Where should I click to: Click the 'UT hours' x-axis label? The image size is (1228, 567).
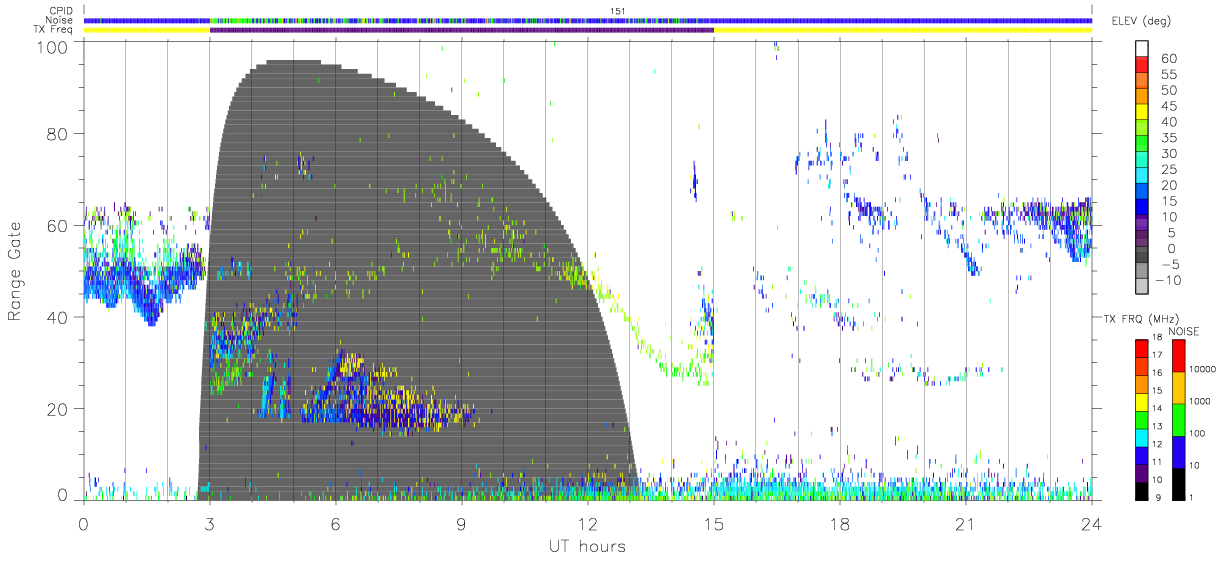[586, 546]
